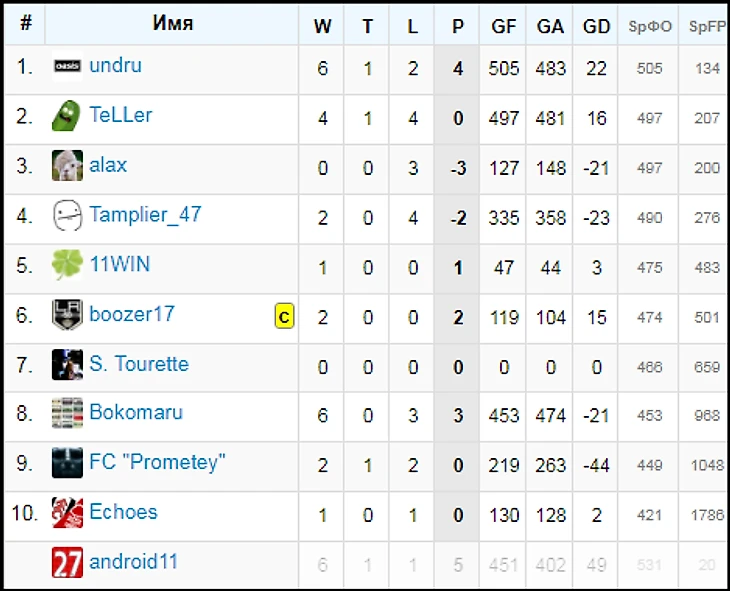The height and width of the screenshot is (591, 730).
Task: Click android11's red 27 avatar
Action: [67, 562]
